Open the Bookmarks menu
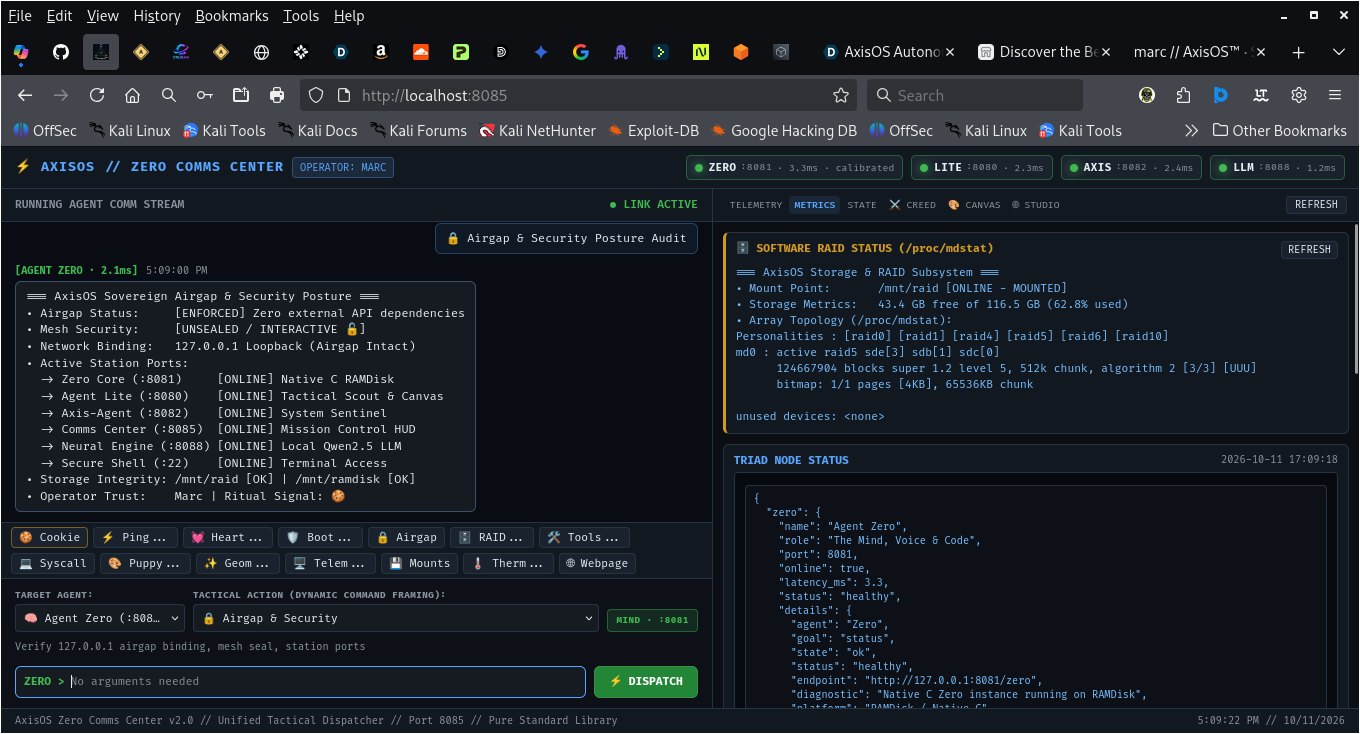Screen dimensions: 1360x734 click(232, 16)
